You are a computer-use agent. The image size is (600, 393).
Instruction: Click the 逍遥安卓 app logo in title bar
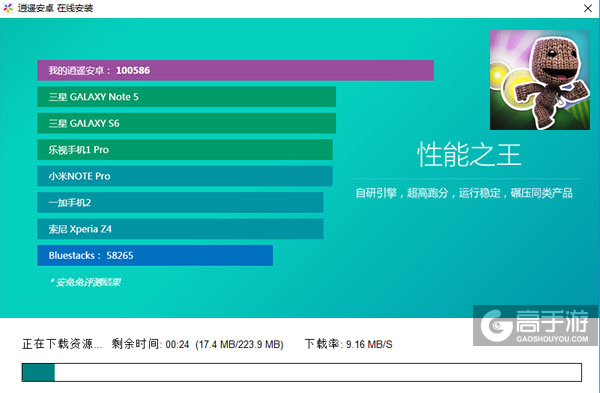coord(8,8)
